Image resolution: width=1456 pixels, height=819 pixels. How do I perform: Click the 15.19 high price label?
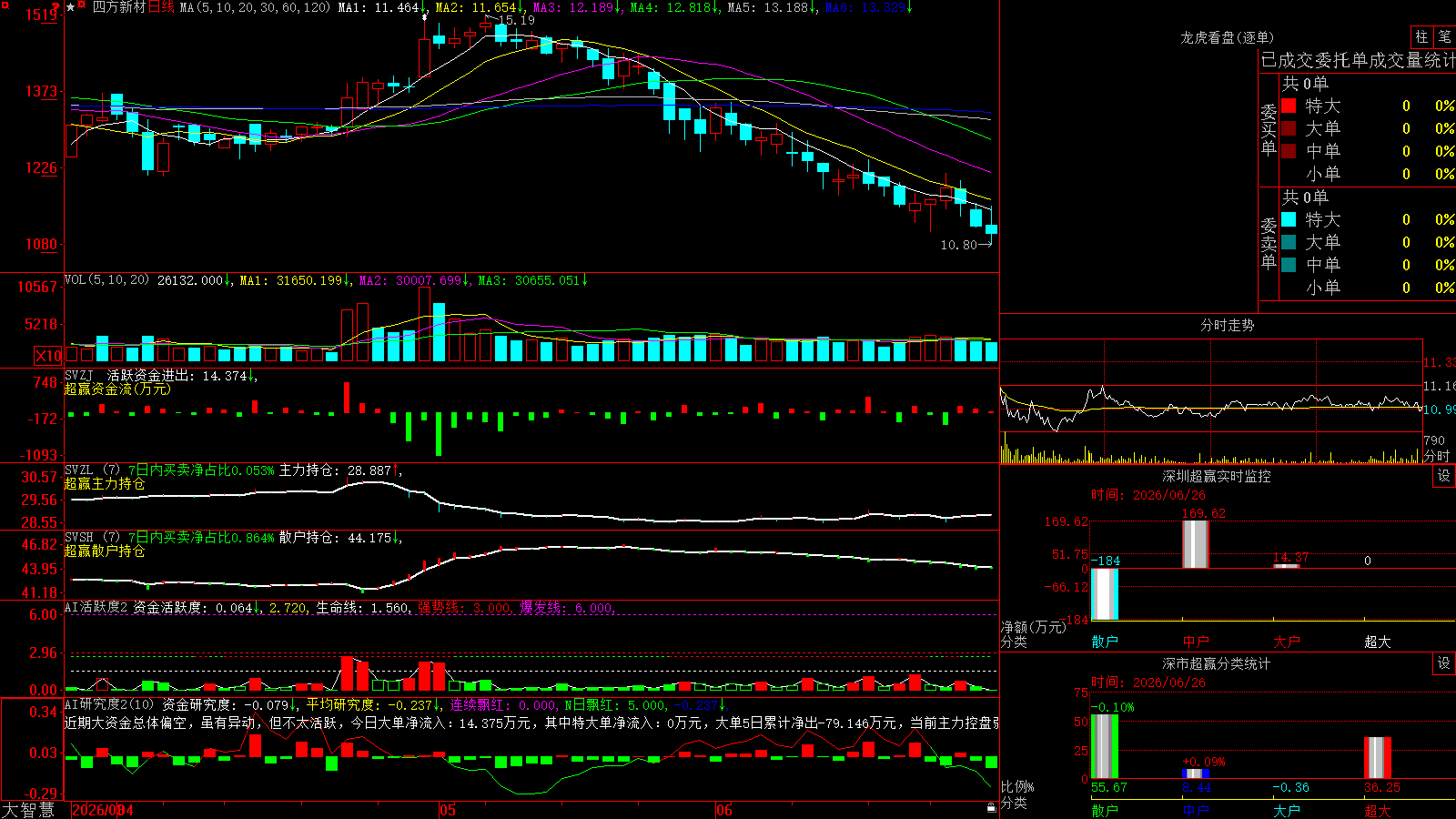point(516,20)
